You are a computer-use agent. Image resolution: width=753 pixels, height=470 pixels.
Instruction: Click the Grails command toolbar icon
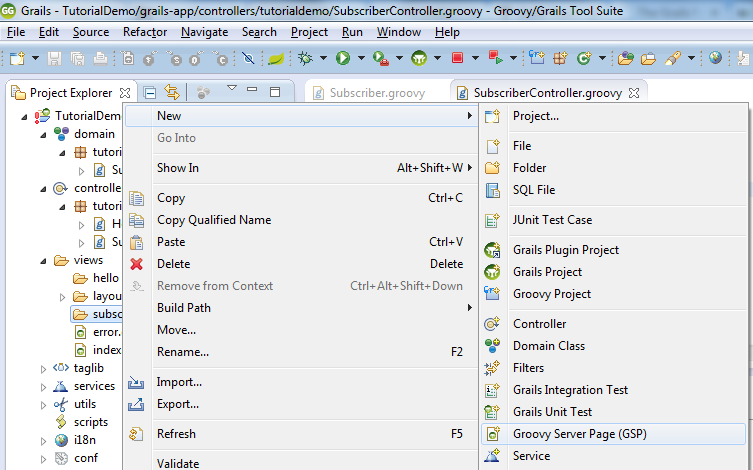point(419,58)
